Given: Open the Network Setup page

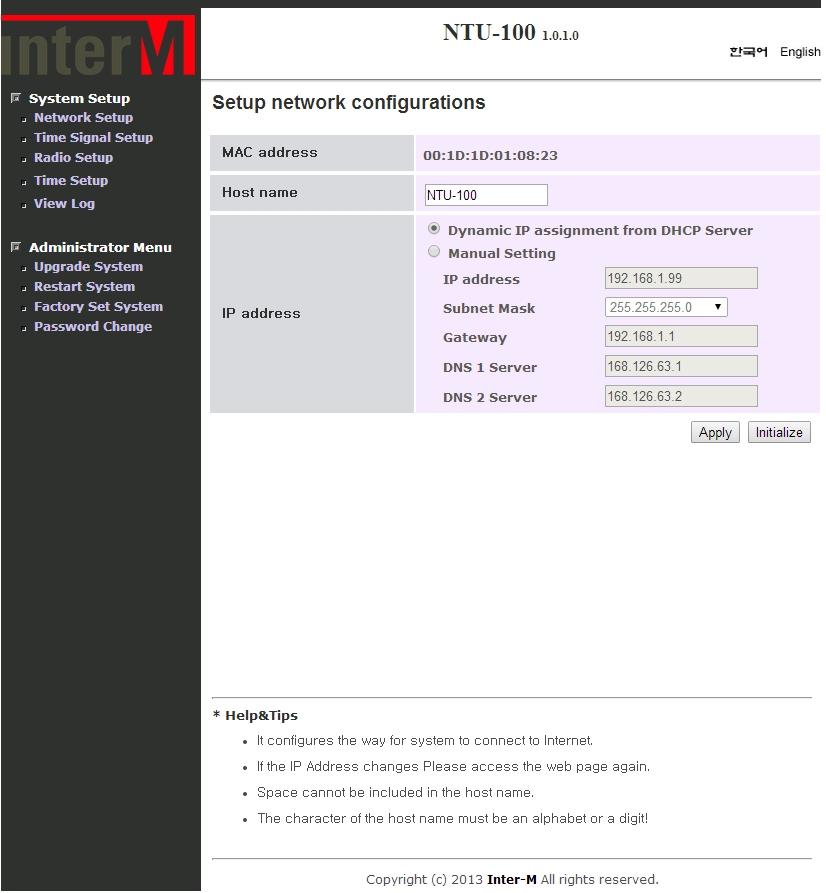Looking at the screenshot, I should (x=83, y=117).
